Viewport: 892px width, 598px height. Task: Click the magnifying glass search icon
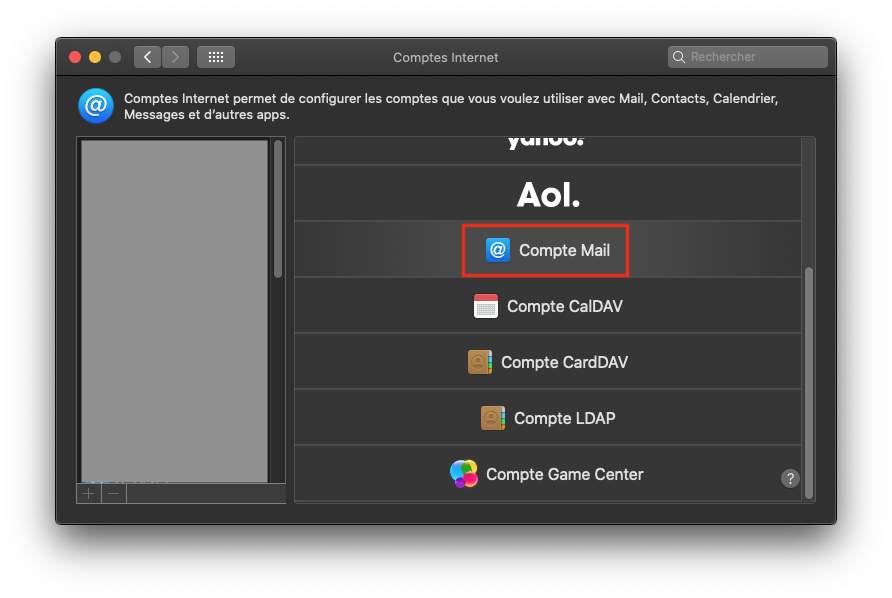(680, 57)
